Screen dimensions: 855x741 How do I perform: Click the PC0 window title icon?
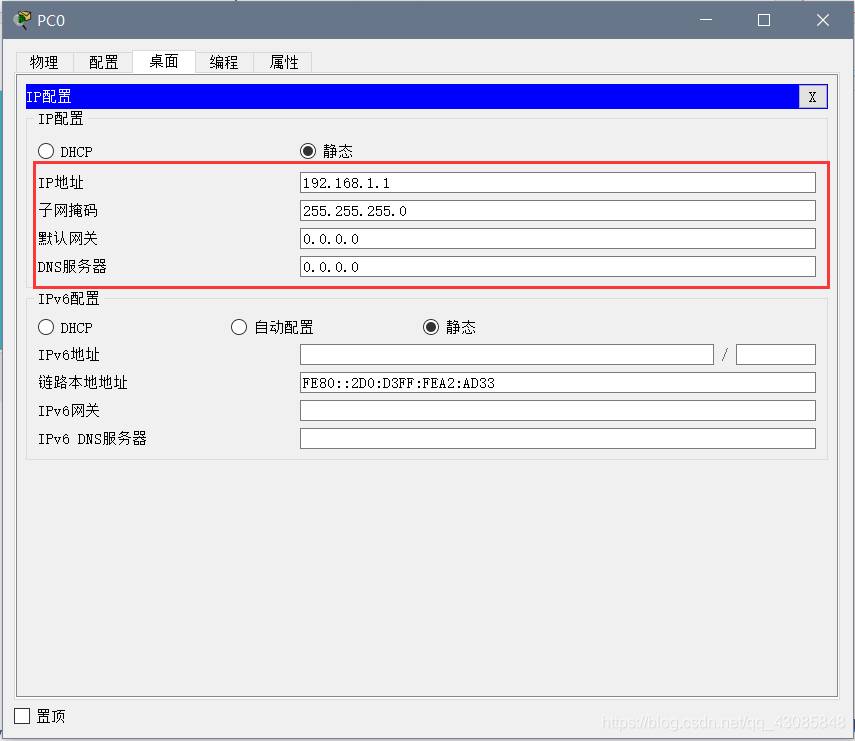tap(22, 20)
